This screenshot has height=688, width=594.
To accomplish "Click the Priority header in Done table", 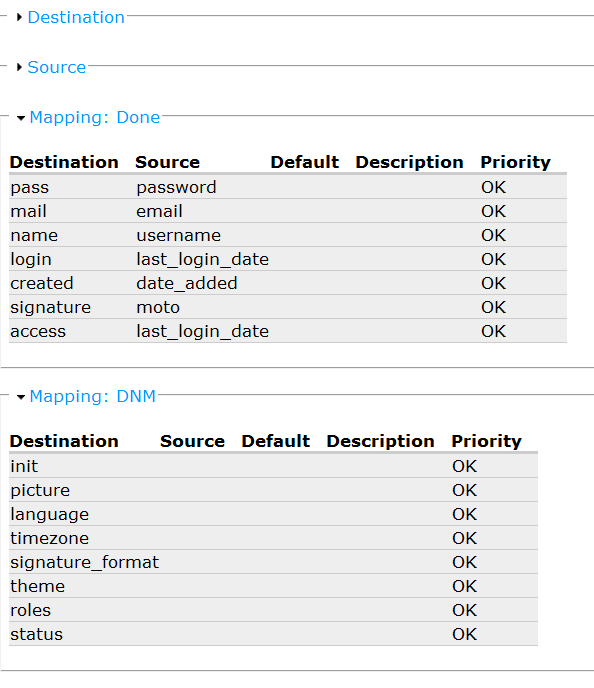I will pyautogui.click(x=515, y=162).
